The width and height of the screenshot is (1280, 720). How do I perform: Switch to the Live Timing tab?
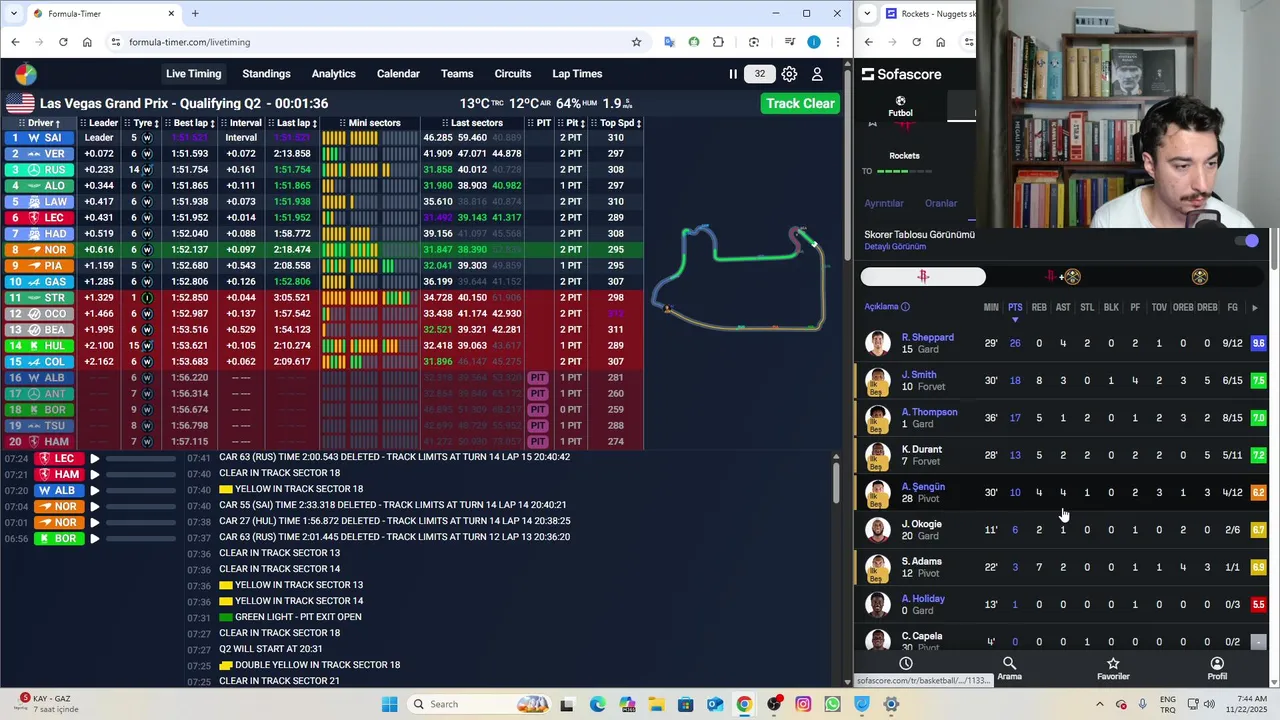[193, 74]
